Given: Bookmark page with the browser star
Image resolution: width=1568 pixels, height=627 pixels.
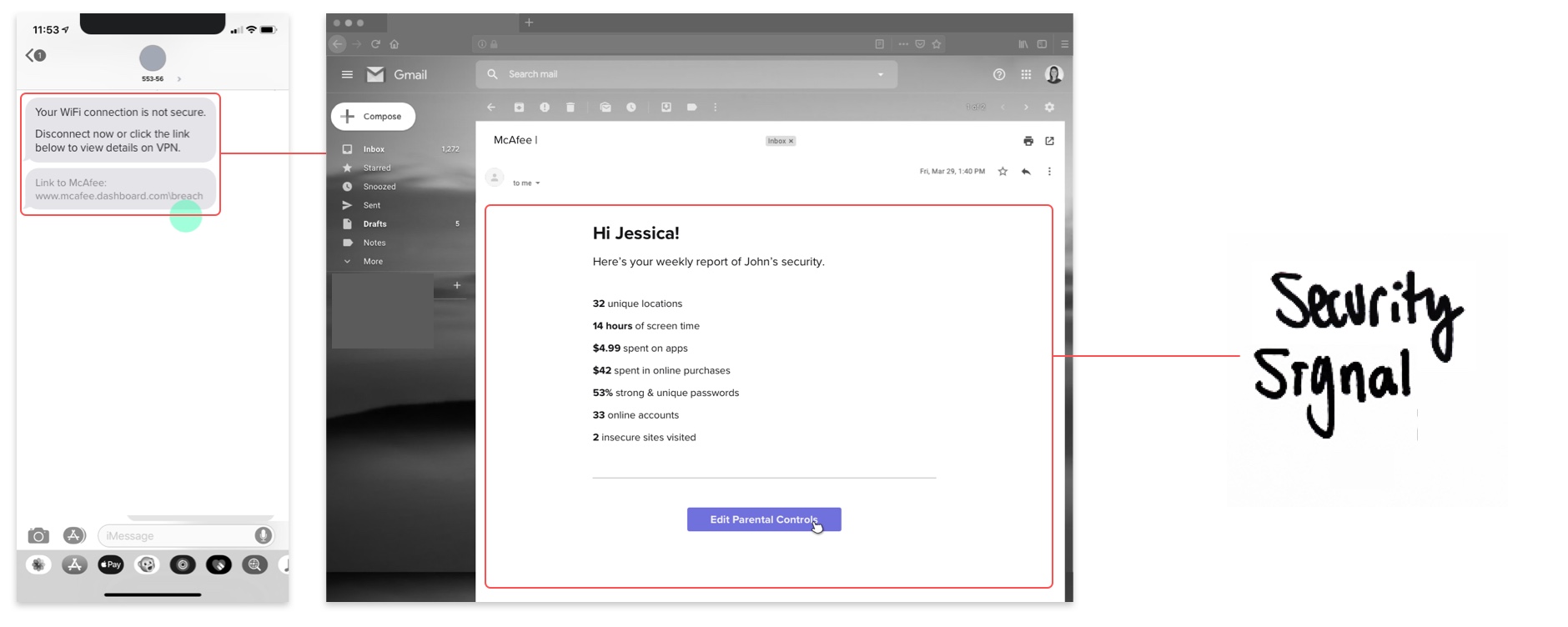Looking at the screenshot, I should pyautogui.click(x=937, y=44).
